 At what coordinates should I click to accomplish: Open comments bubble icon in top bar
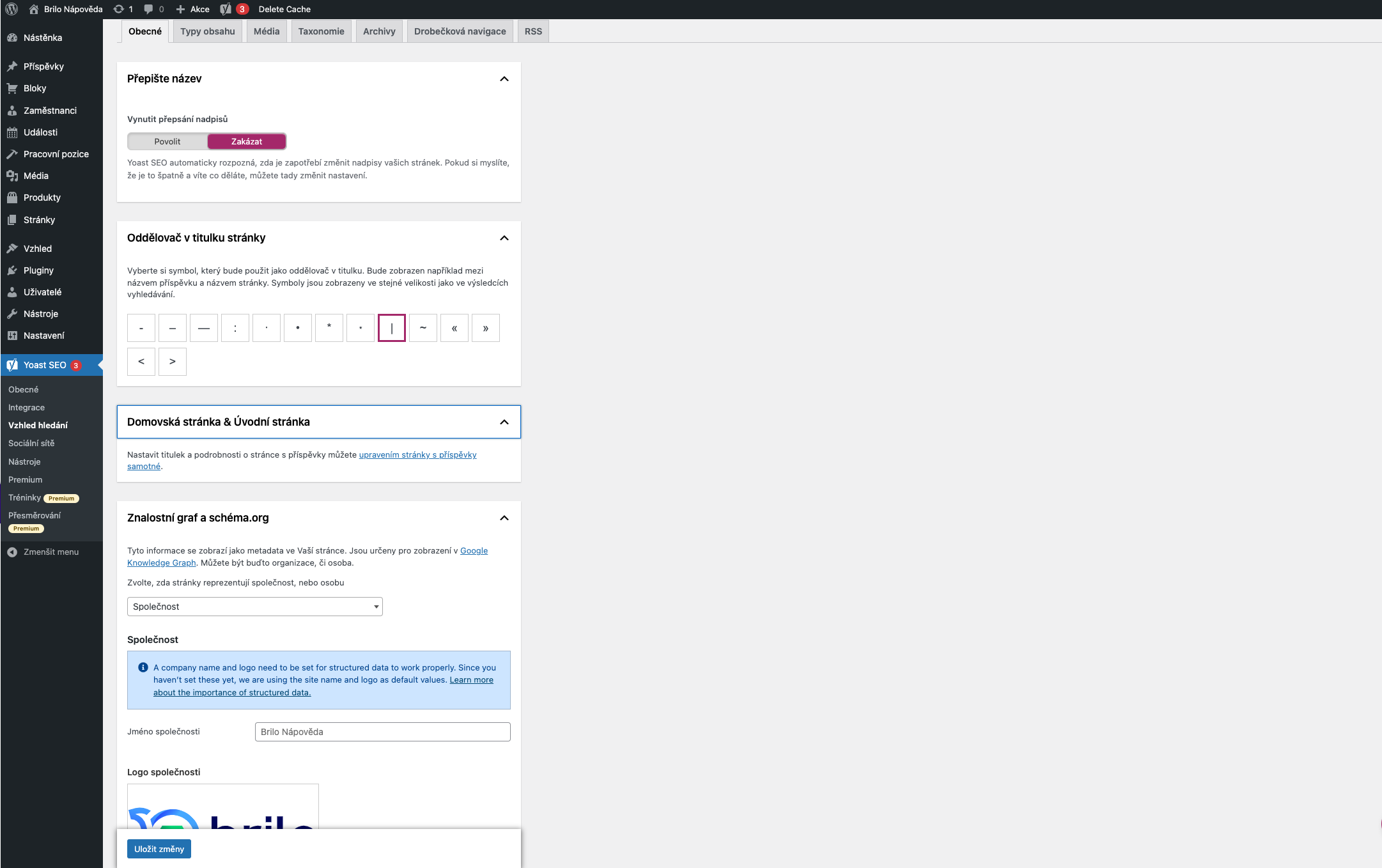coord(148,9)
